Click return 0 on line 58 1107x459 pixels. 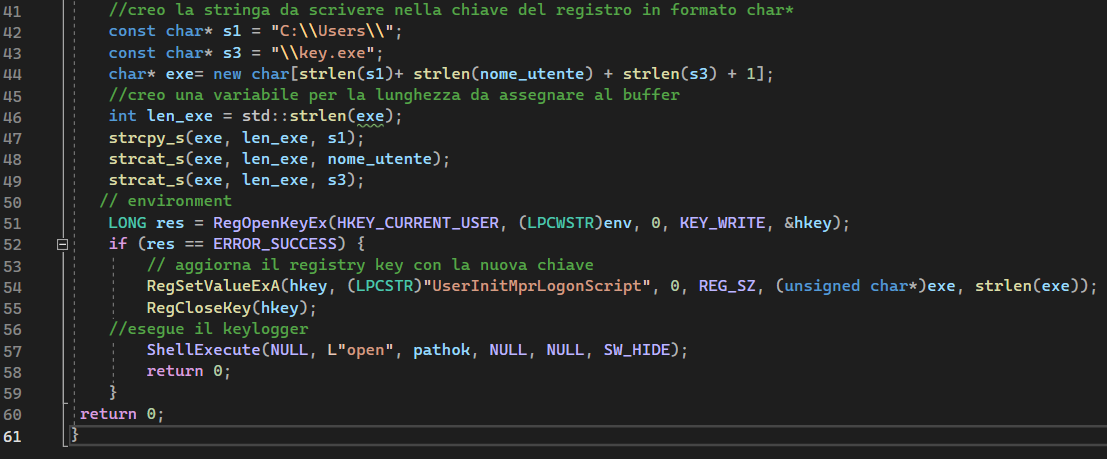pos(189,371)
